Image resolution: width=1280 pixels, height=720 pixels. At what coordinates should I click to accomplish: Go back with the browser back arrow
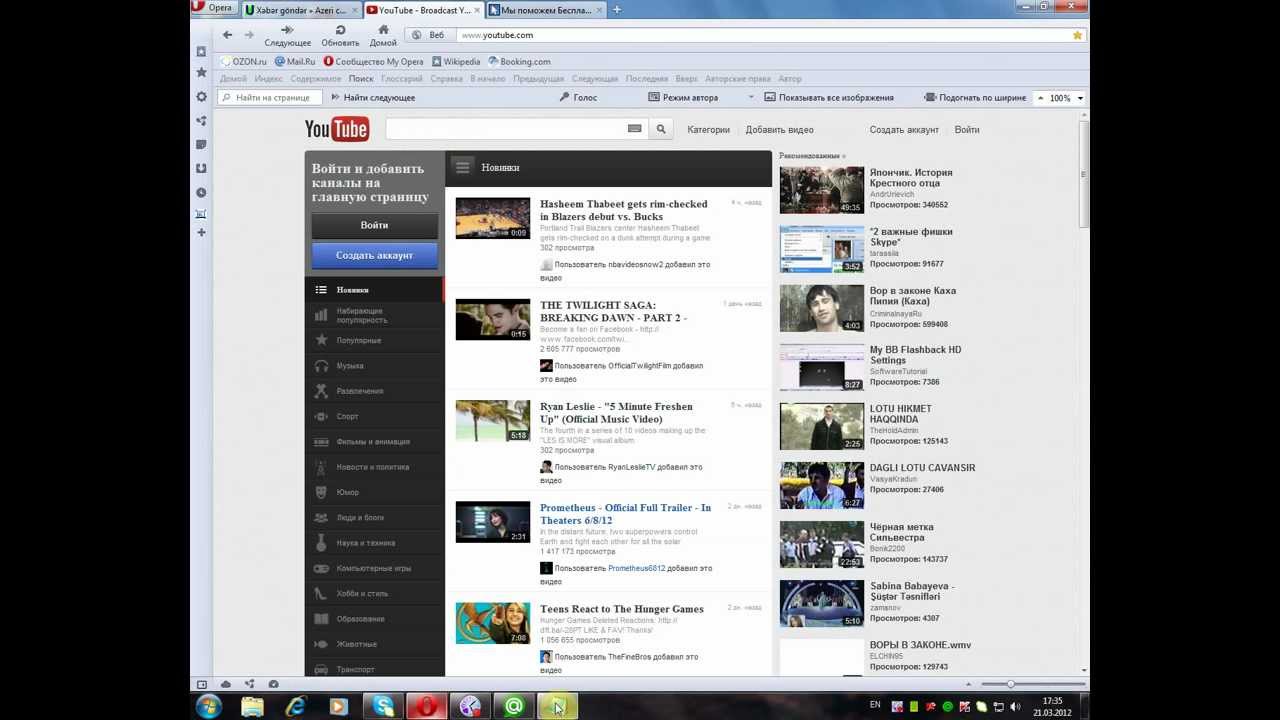pyautogui.click(x=227, y=35)
